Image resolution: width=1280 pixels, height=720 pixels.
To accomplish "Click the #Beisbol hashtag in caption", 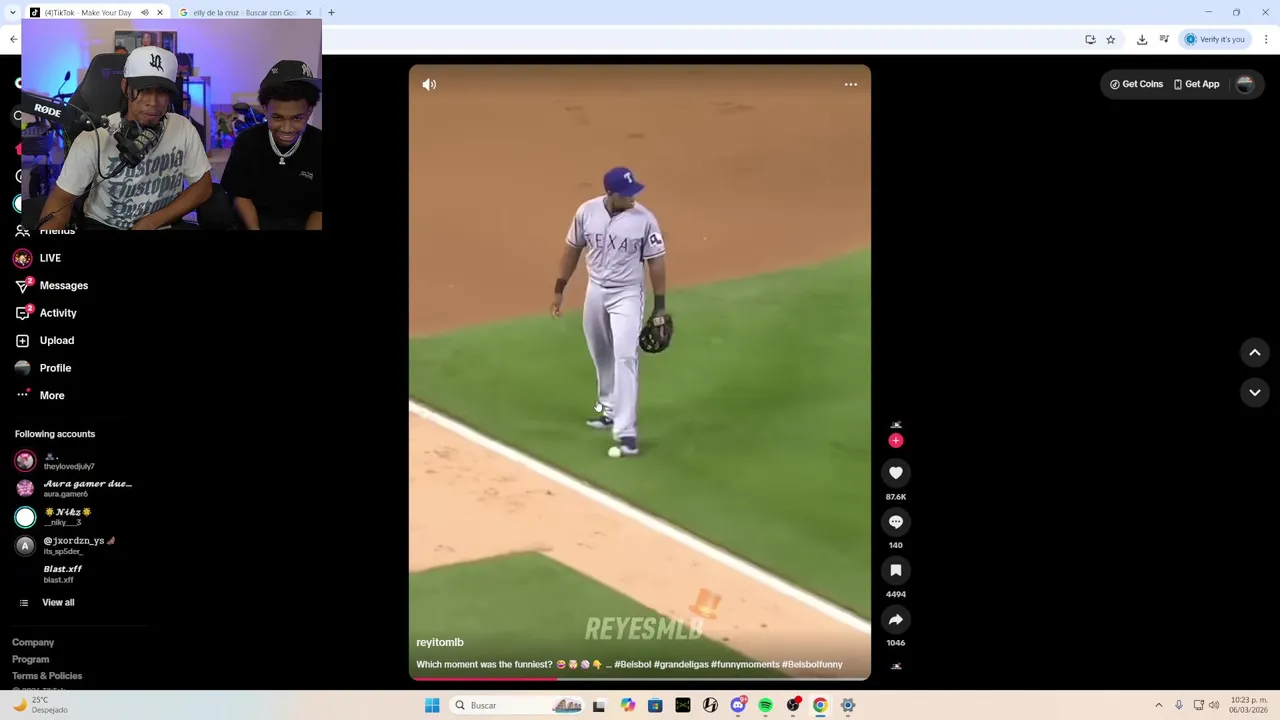I will pos(632,665).
